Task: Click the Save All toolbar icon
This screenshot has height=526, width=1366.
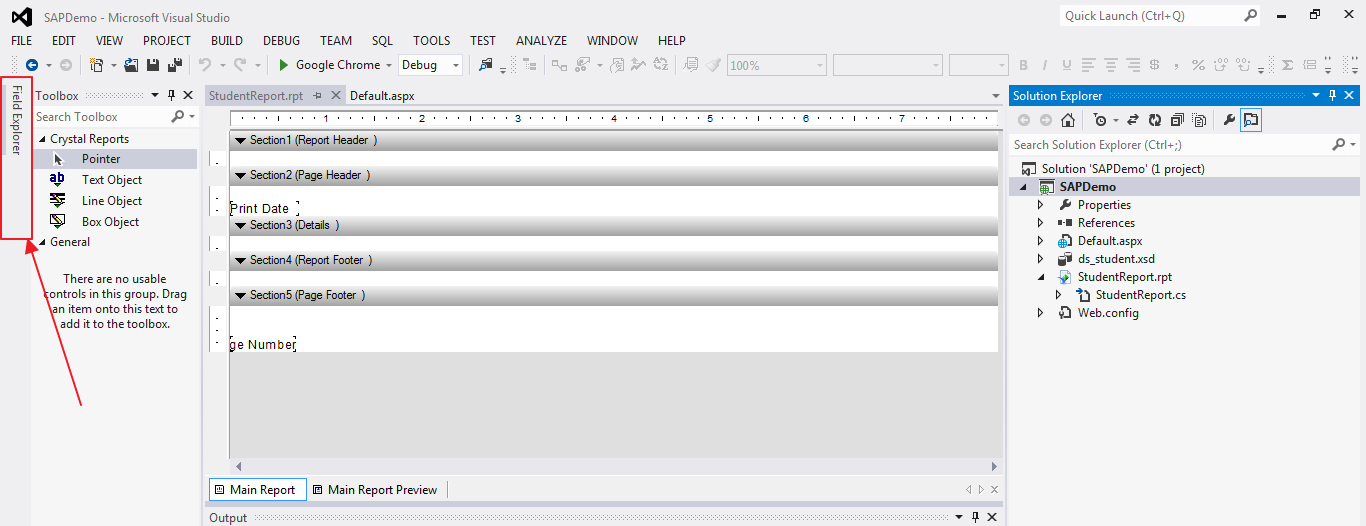Action: point(175,65)
